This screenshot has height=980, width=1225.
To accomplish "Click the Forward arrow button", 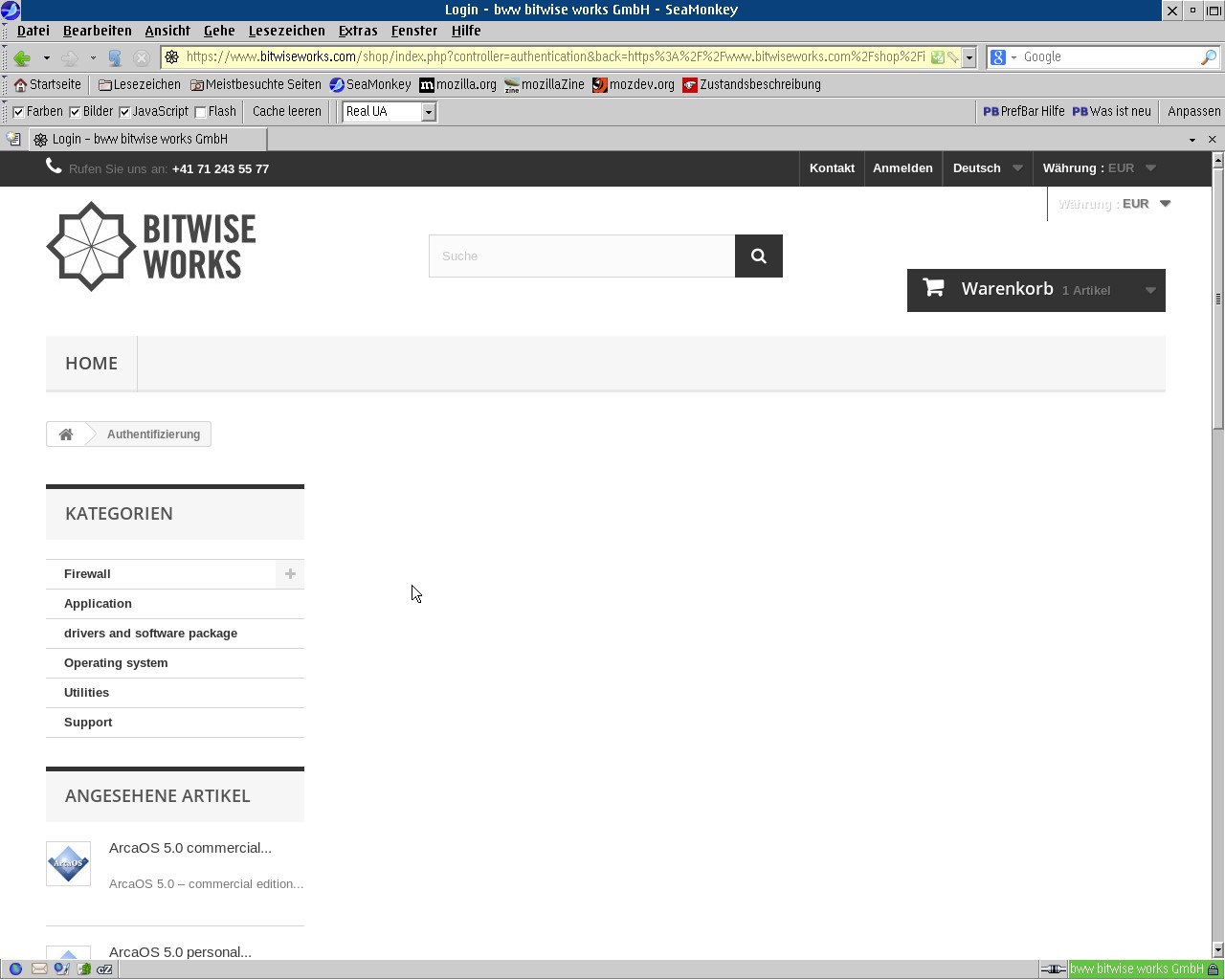I will pos(70,57).
